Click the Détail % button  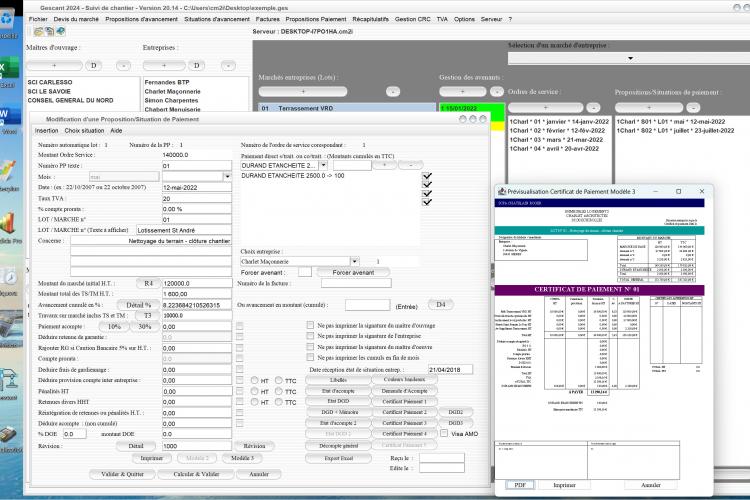point(138,305)
